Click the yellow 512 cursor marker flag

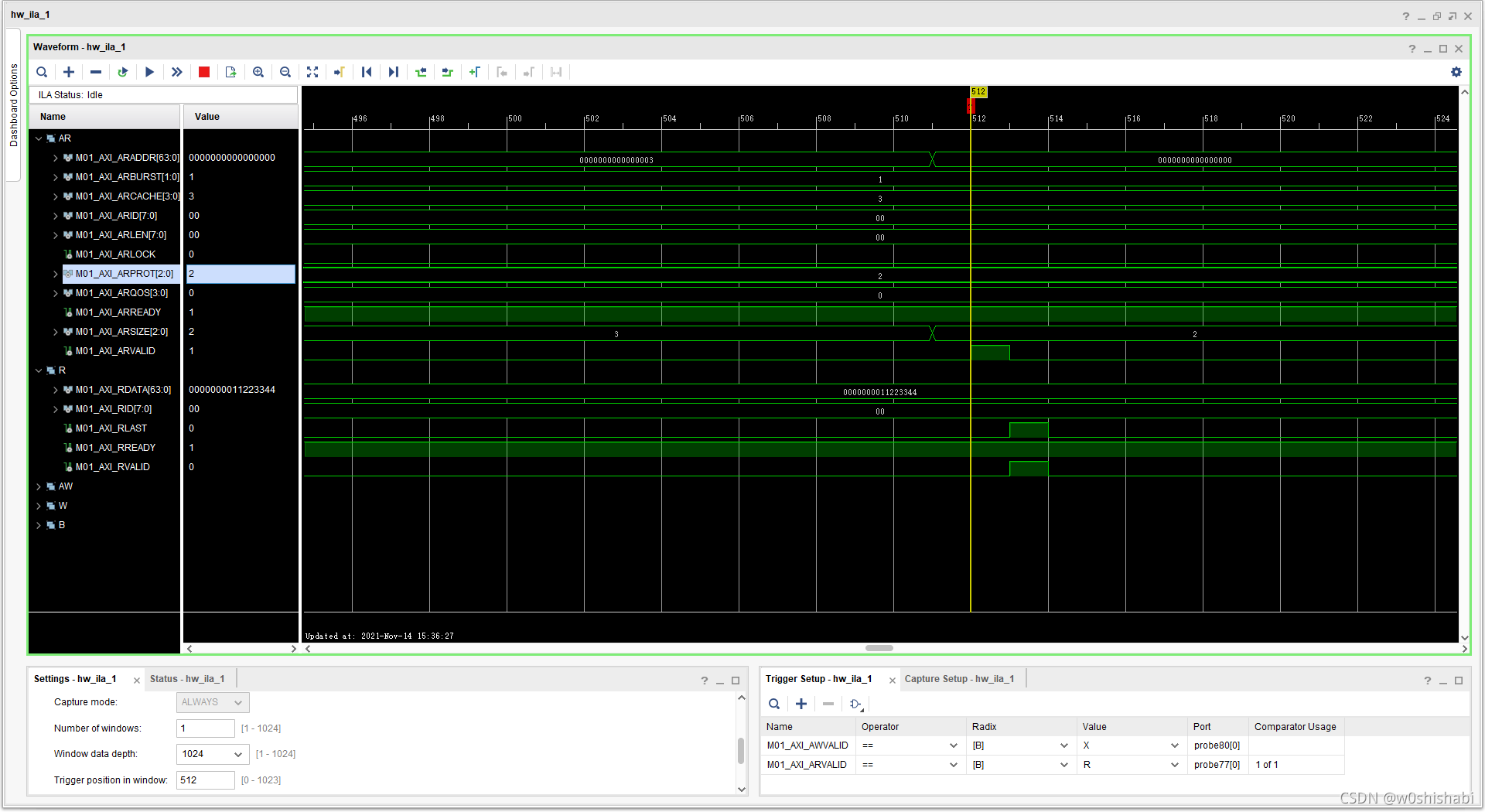[978, 92]
